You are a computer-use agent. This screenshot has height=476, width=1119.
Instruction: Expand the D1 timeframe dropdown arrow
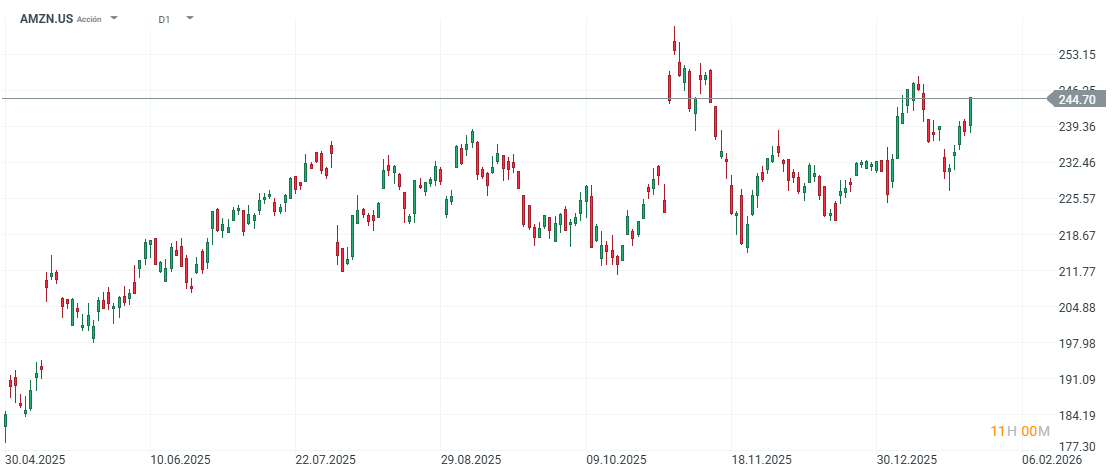click(190, 18)
